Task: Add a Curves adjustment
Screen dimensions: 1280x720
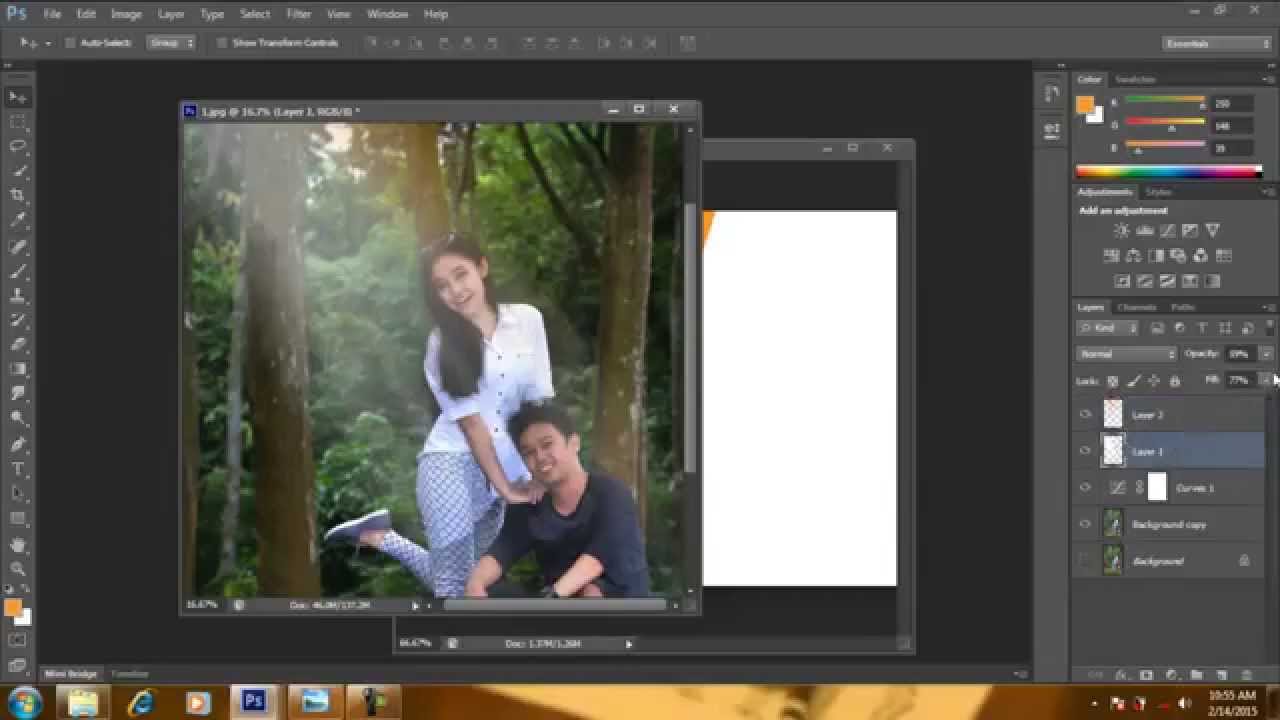Action: pos(1168,231)
